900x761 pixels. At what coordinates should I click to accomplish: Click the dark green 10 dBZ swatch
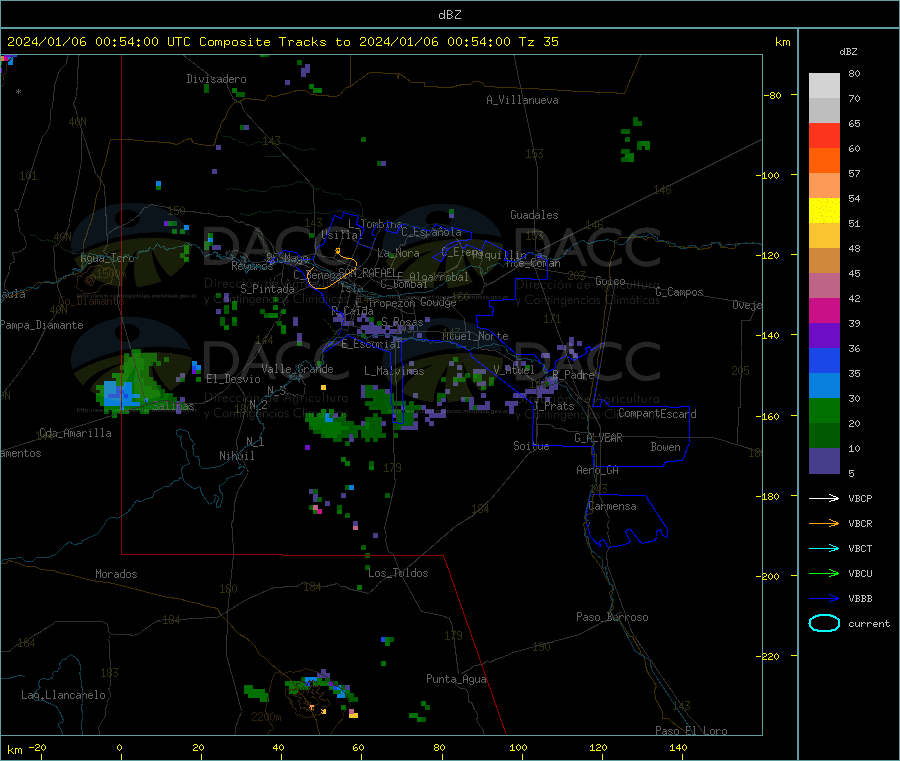point(824,436)
